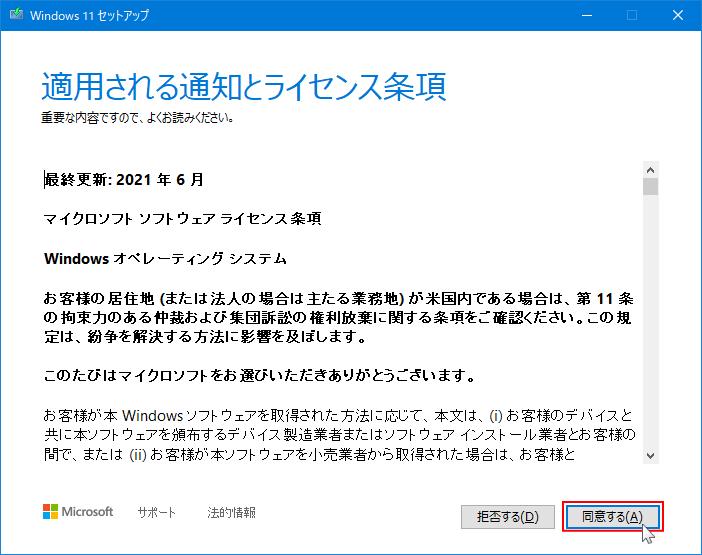Click the Windows オペレーティング システム line
Screen dimensions: 702x555
pos(165,259)
